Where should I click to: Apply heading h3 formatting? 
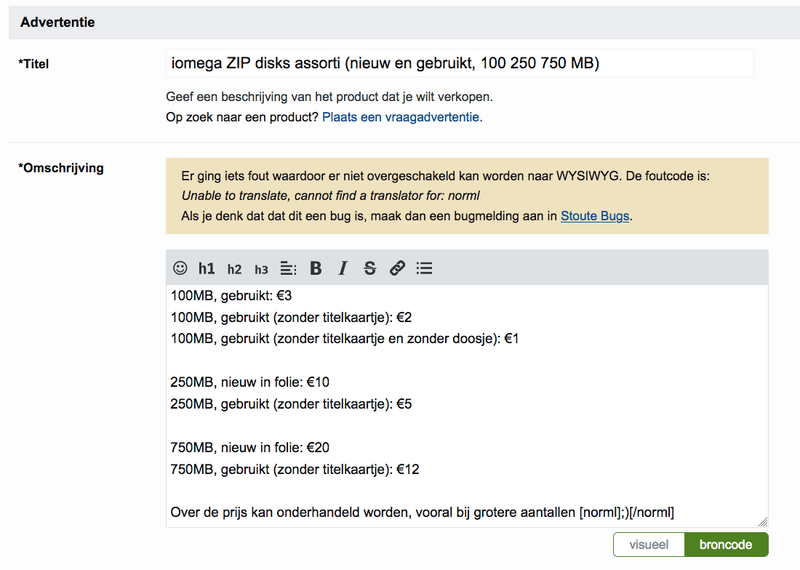[261, 269]
